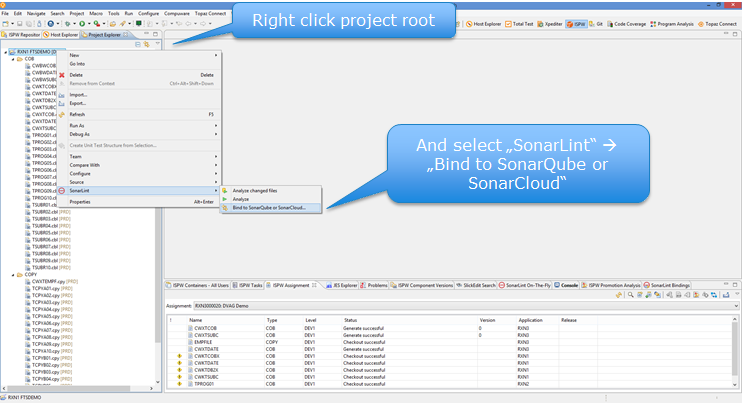This screenshot has height=403, width=742.
Task: Click the Debug bug toolbar icon
Action: 68,24
